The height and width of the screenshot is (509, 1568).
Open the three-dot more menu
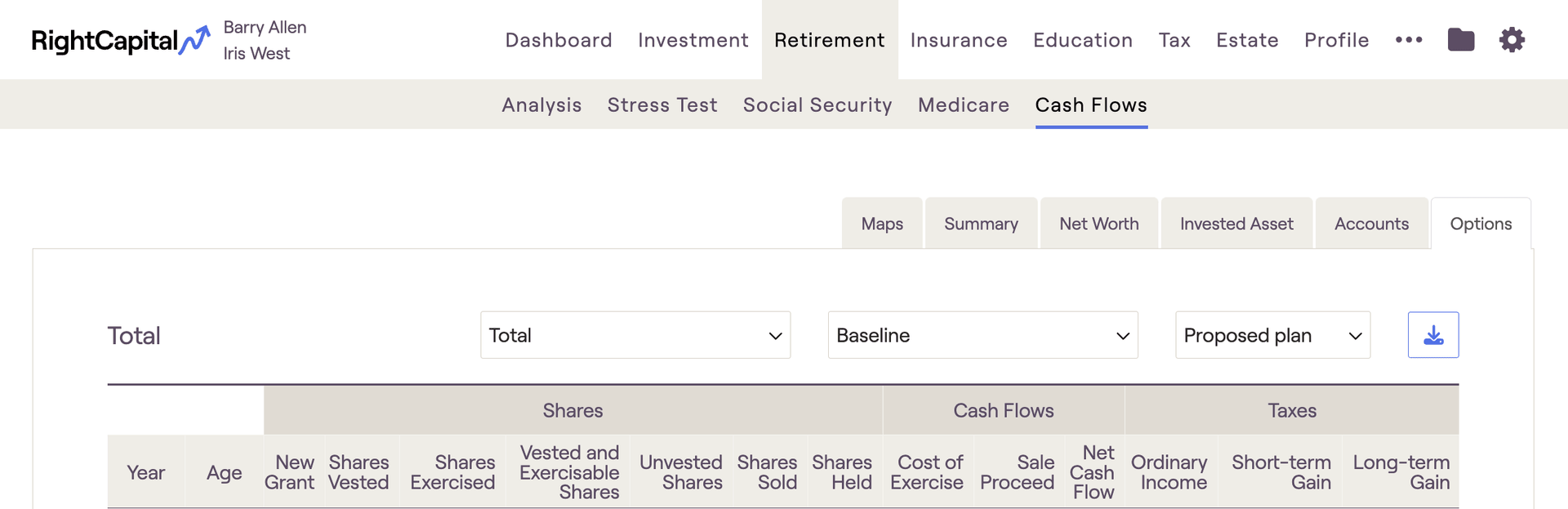(1409, 39)
